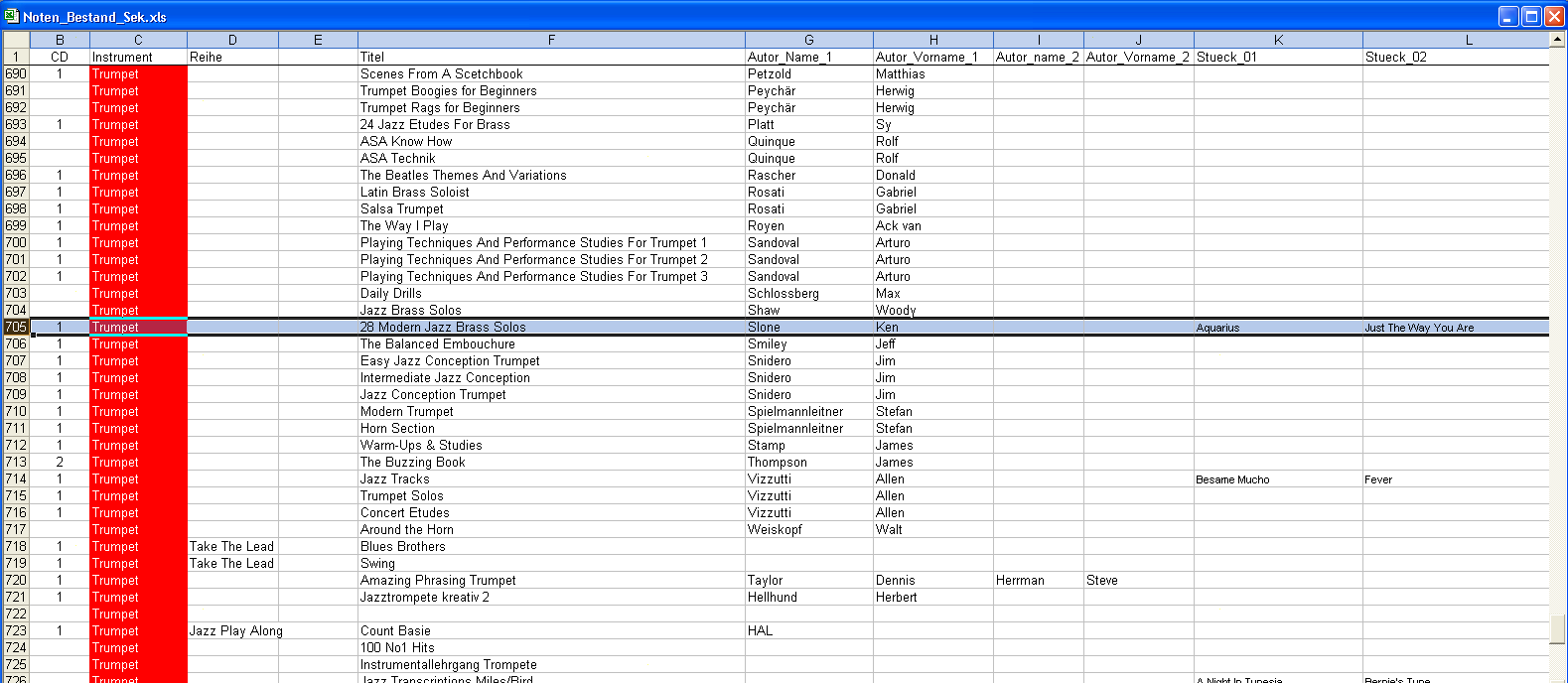Click title 'Easy Jazz Conception Trumpet'

click(450, 360)
